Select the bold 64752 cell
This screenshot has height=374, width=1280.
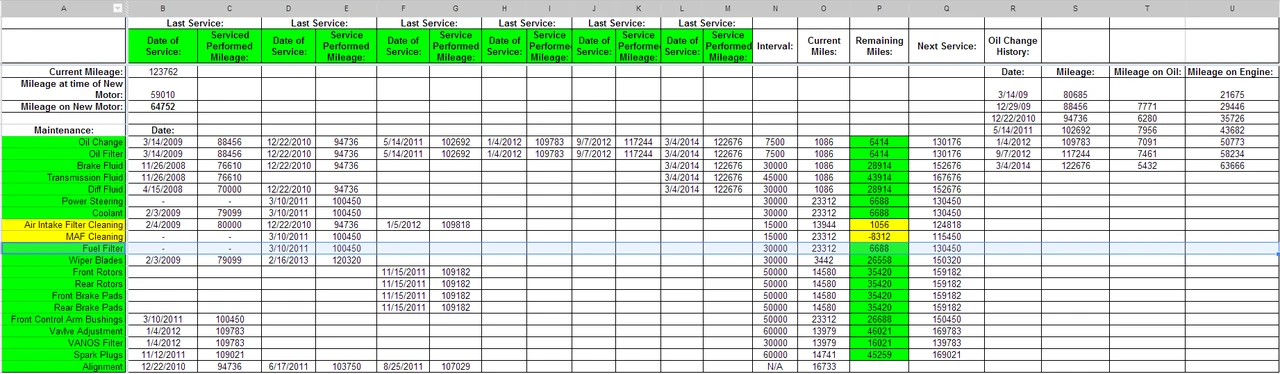coord(162,107)
